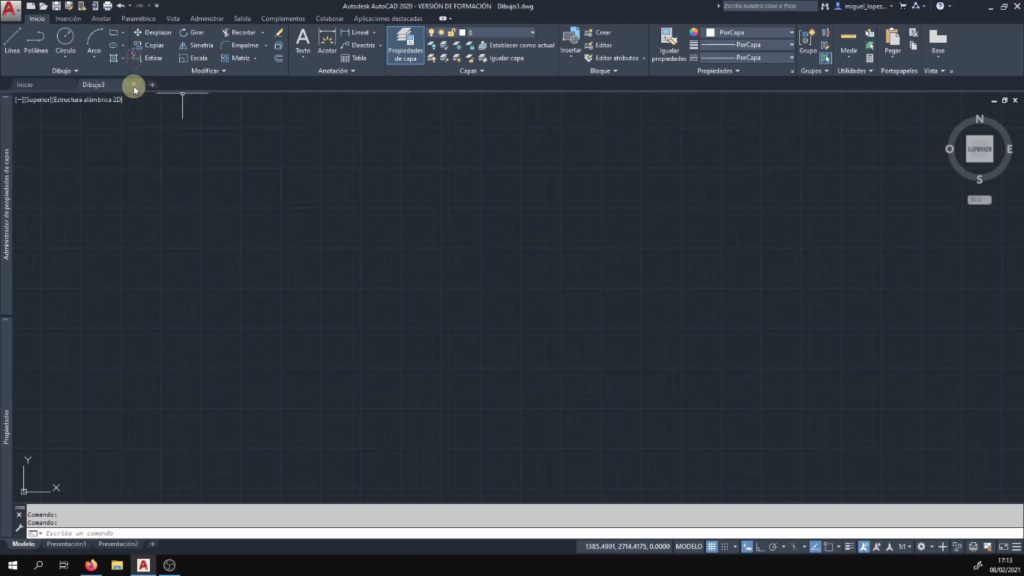The width and height of the screenshot is (1024, 576).
Task: Select the Polilínea tool
Action: [x=36, y=40]
